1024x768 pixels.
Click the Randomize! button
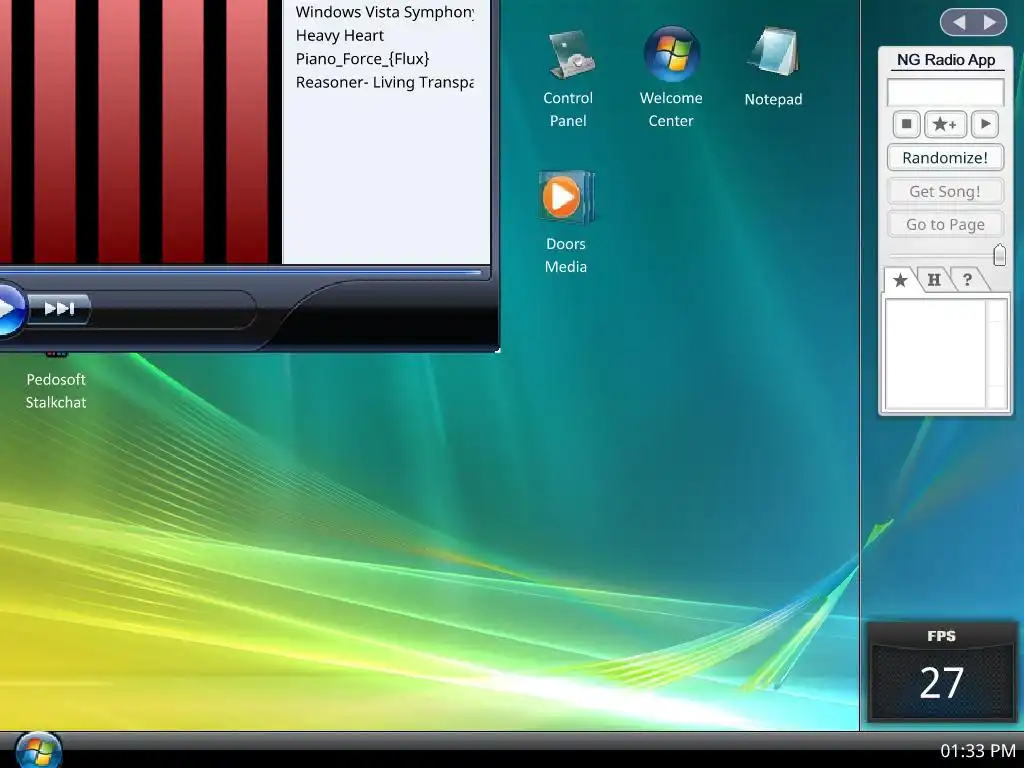coord(945,157)
